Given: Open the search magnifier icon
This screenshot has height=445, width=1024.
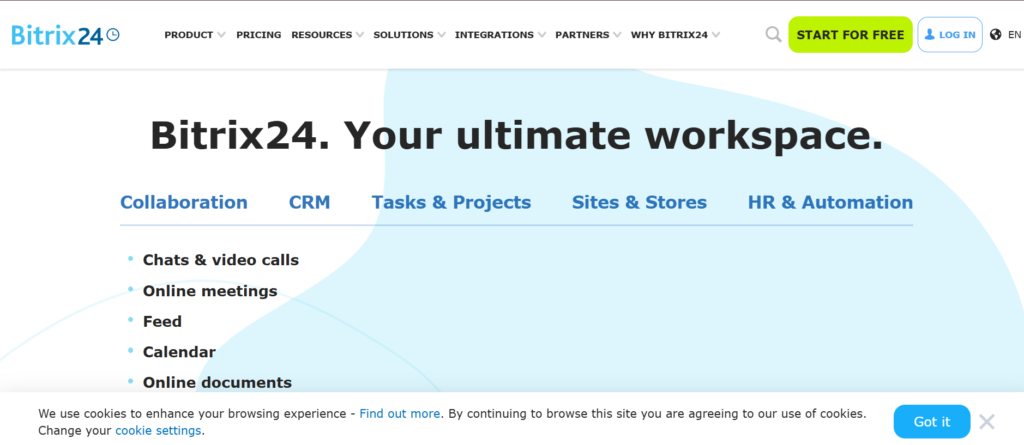Looking at the screenshot, I should tap(773, 35).
